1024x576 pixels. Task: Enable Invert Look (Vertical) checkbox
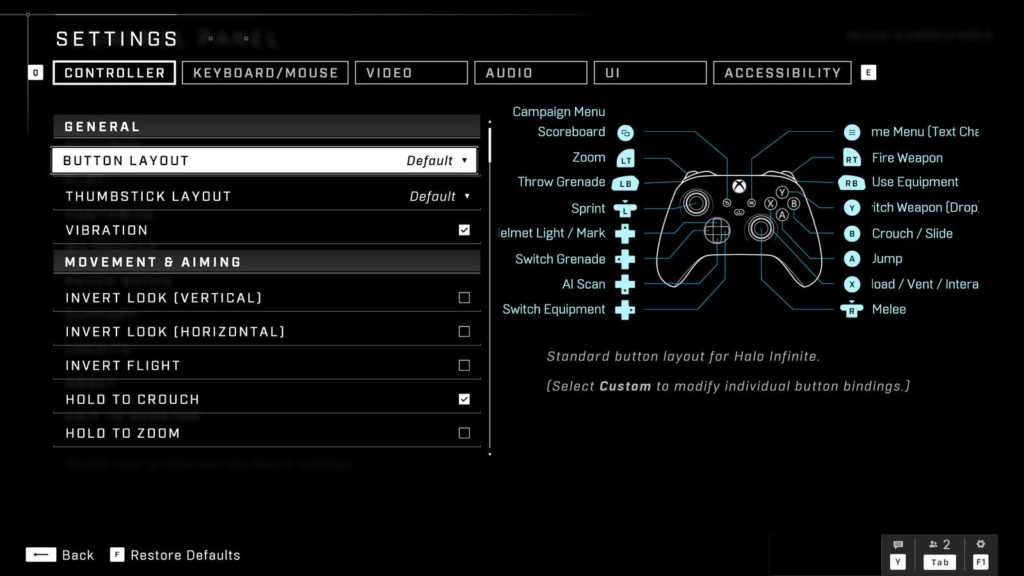[x=464, y=298]
